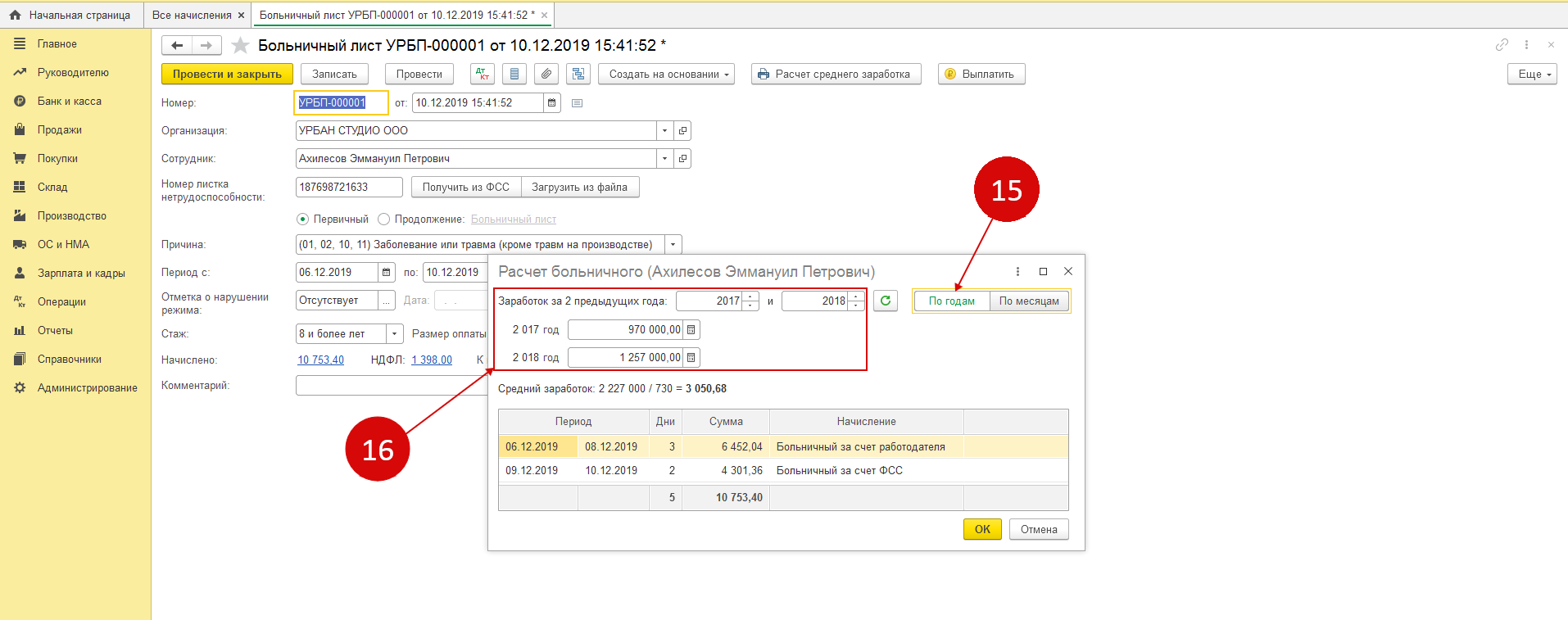
Task: Click open icon beside Сотрудник field
Action: 682,159
